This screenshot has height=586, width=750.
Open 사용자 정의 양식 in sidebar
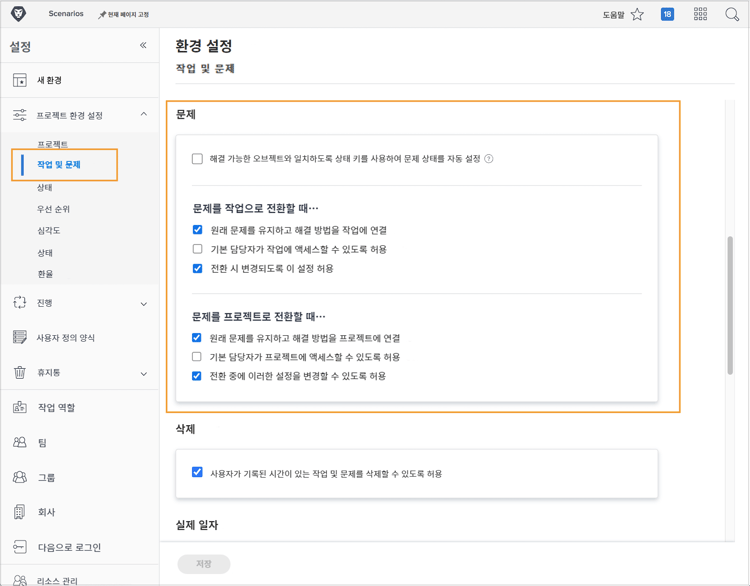point(66,338)
